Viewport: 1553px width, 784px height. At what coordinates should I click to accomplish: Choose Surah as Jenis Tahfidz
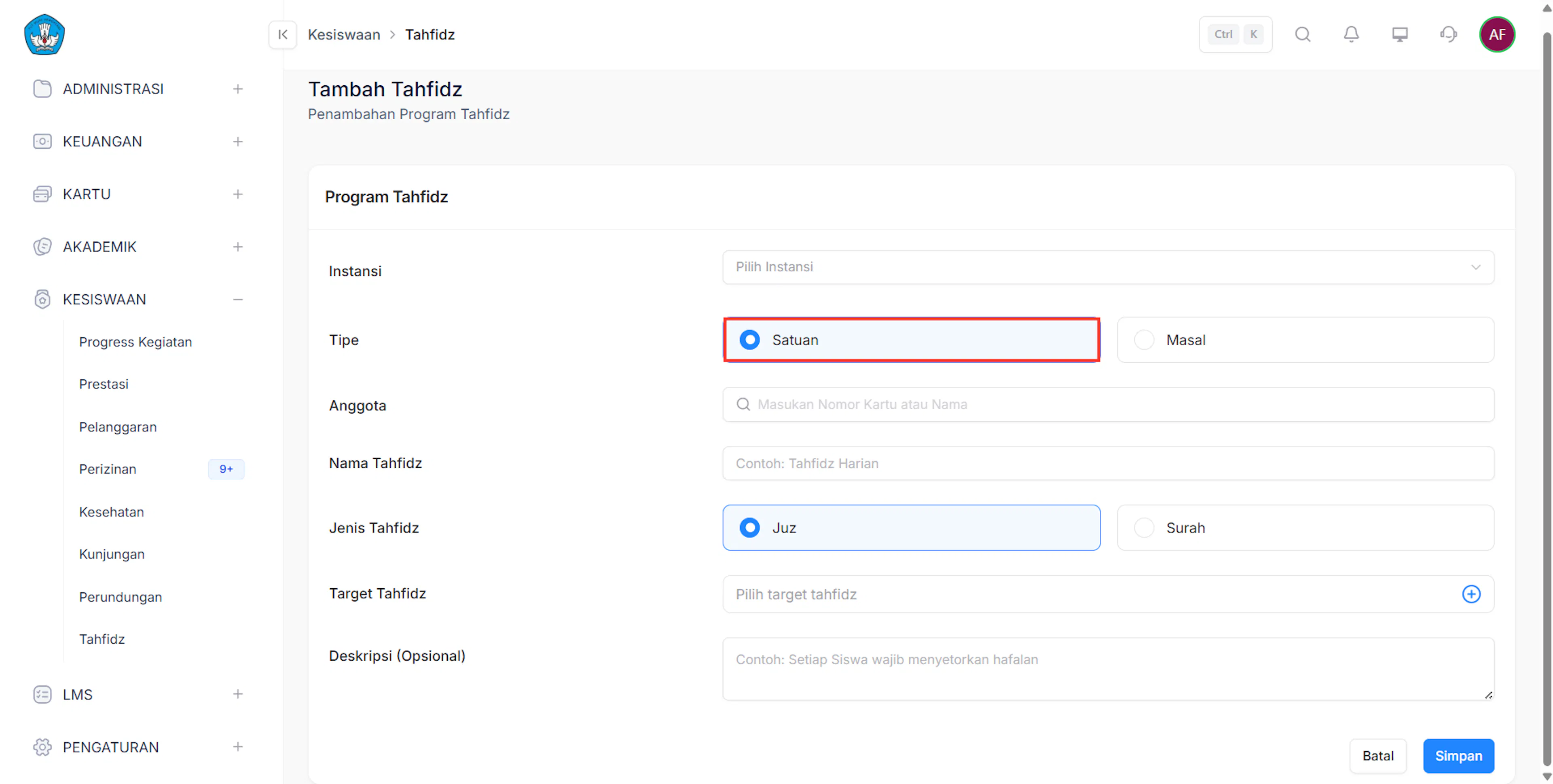click(1305, 528)
